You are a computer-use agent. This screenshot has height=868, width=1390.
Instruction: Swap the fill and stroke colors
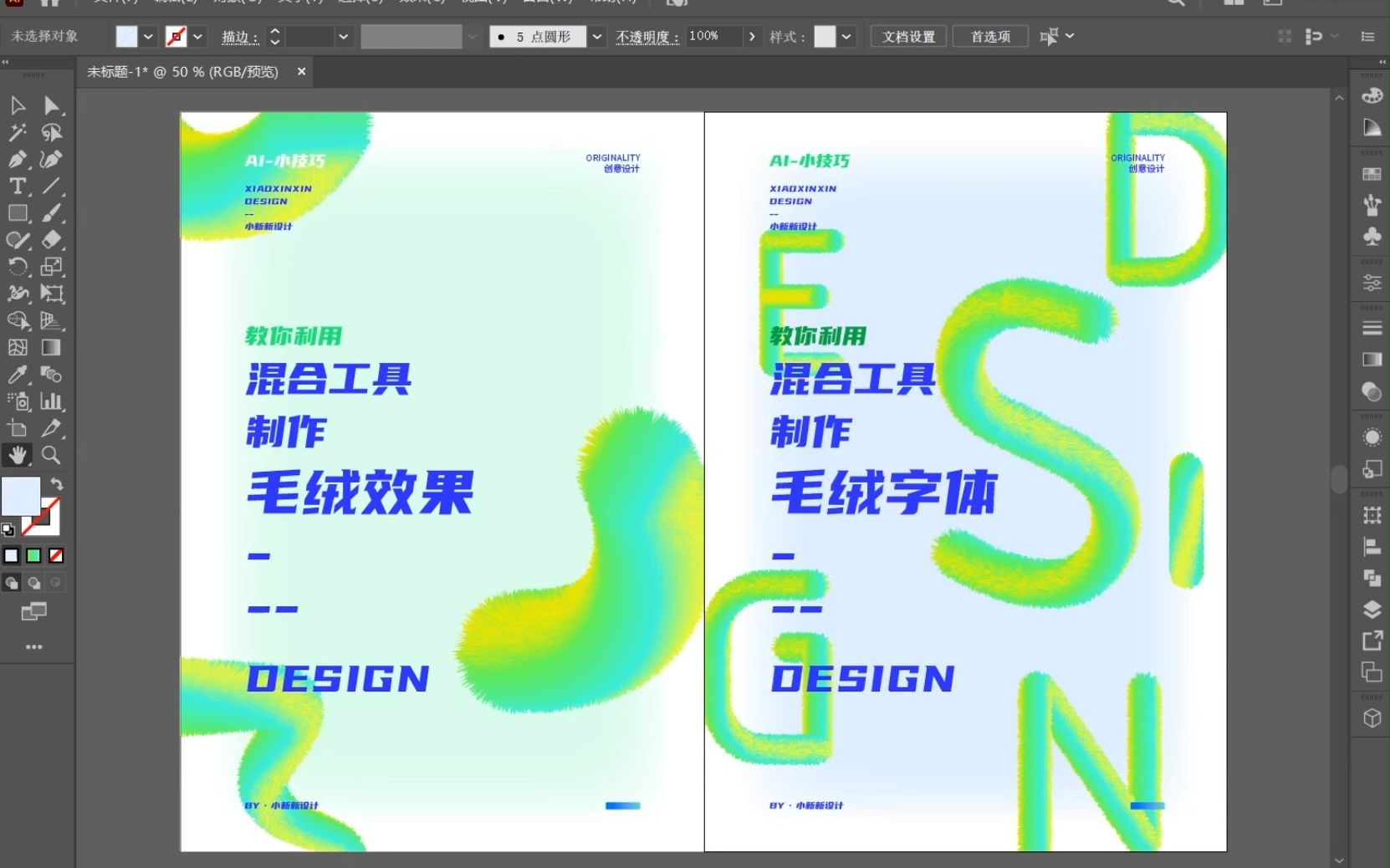[x=56, y=483]
